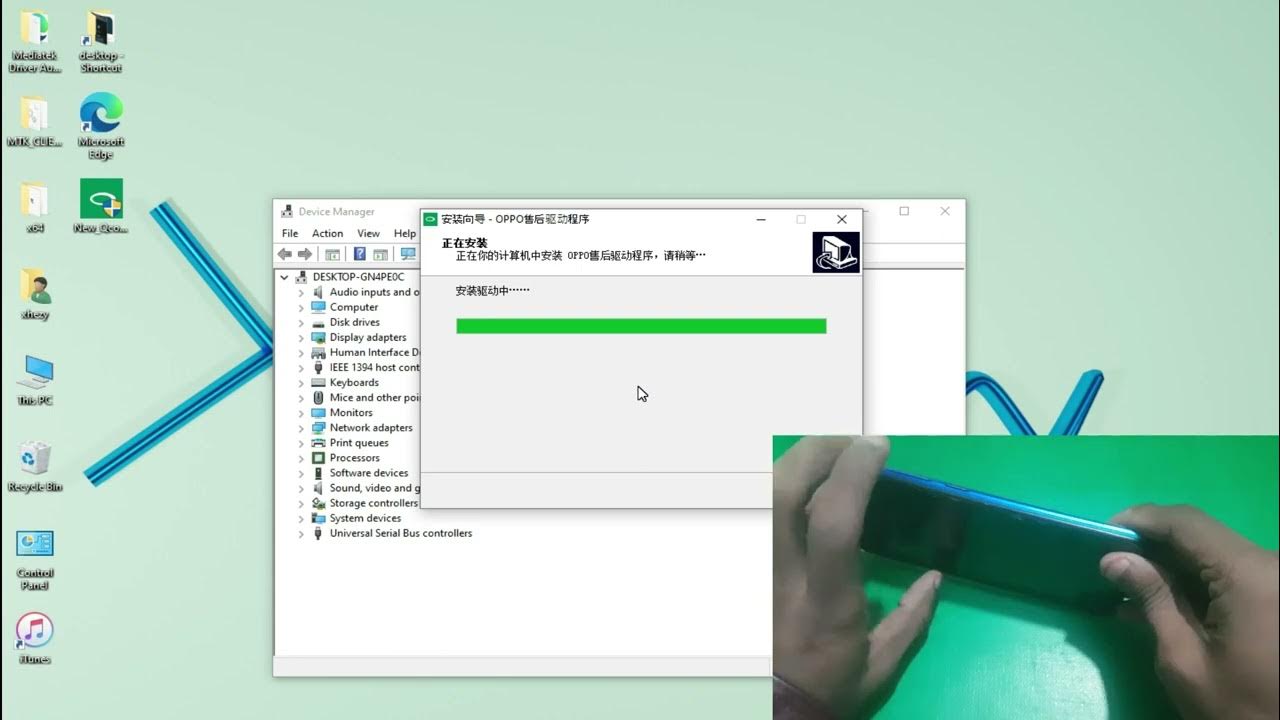Open This PC desktop icon
The image size is (1280, 720).
(x=35, y=379)
